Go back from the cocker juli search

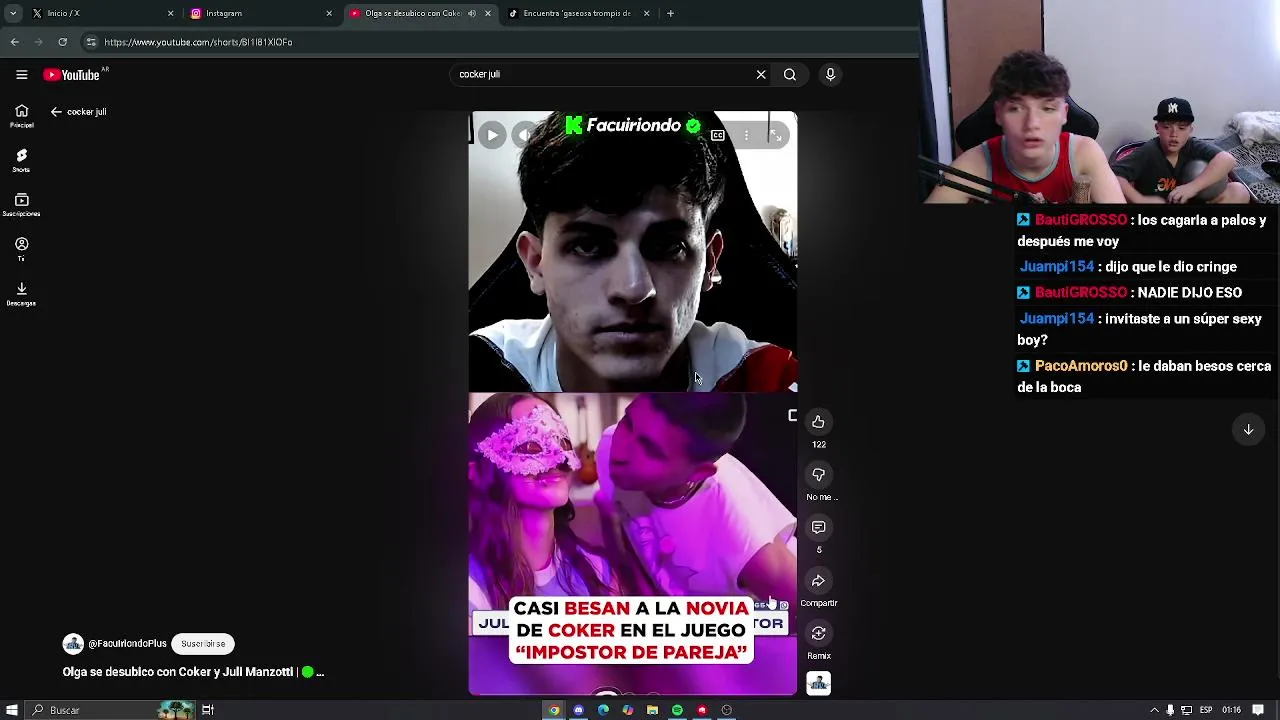(56, 112)
